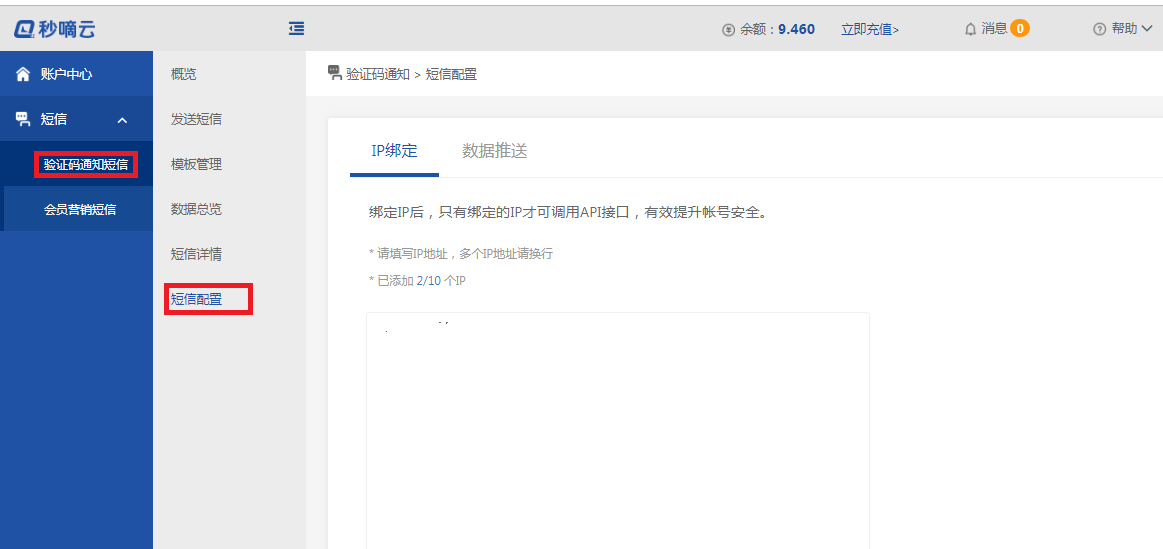Screen dimensions: 1163x549
Task: Click the chat icon beside 短信
Action: coord(23,119)
